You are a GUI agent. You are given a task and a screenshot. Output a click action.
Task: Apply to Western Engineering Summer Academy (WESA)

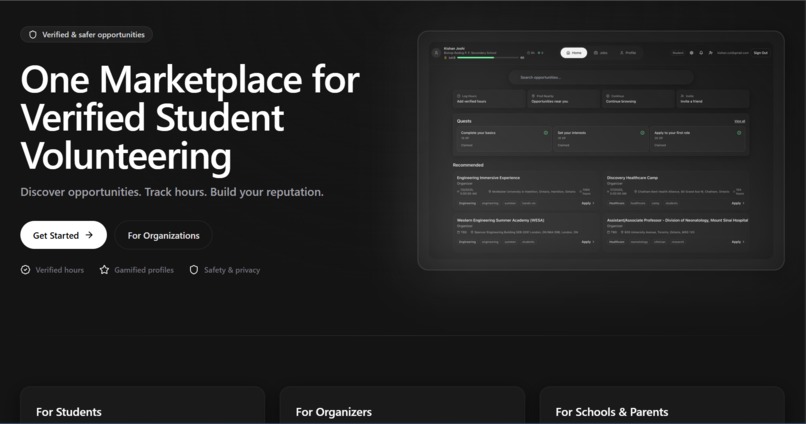click(x=588, y=242)
